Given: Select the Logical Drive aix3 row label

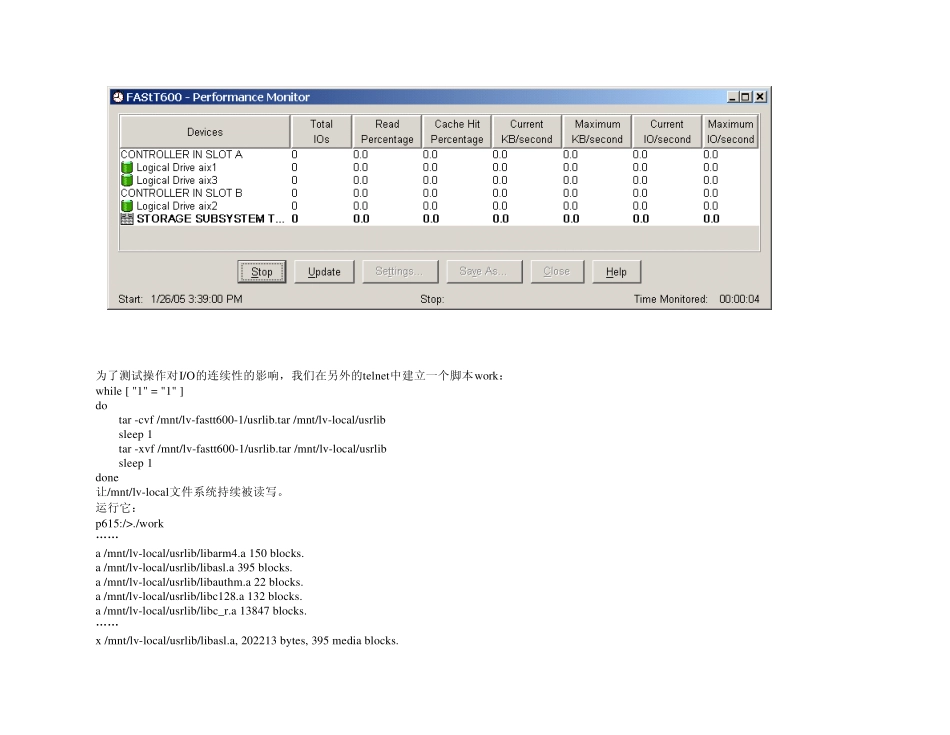Looking at the screenshot, I should coord(177,180).
